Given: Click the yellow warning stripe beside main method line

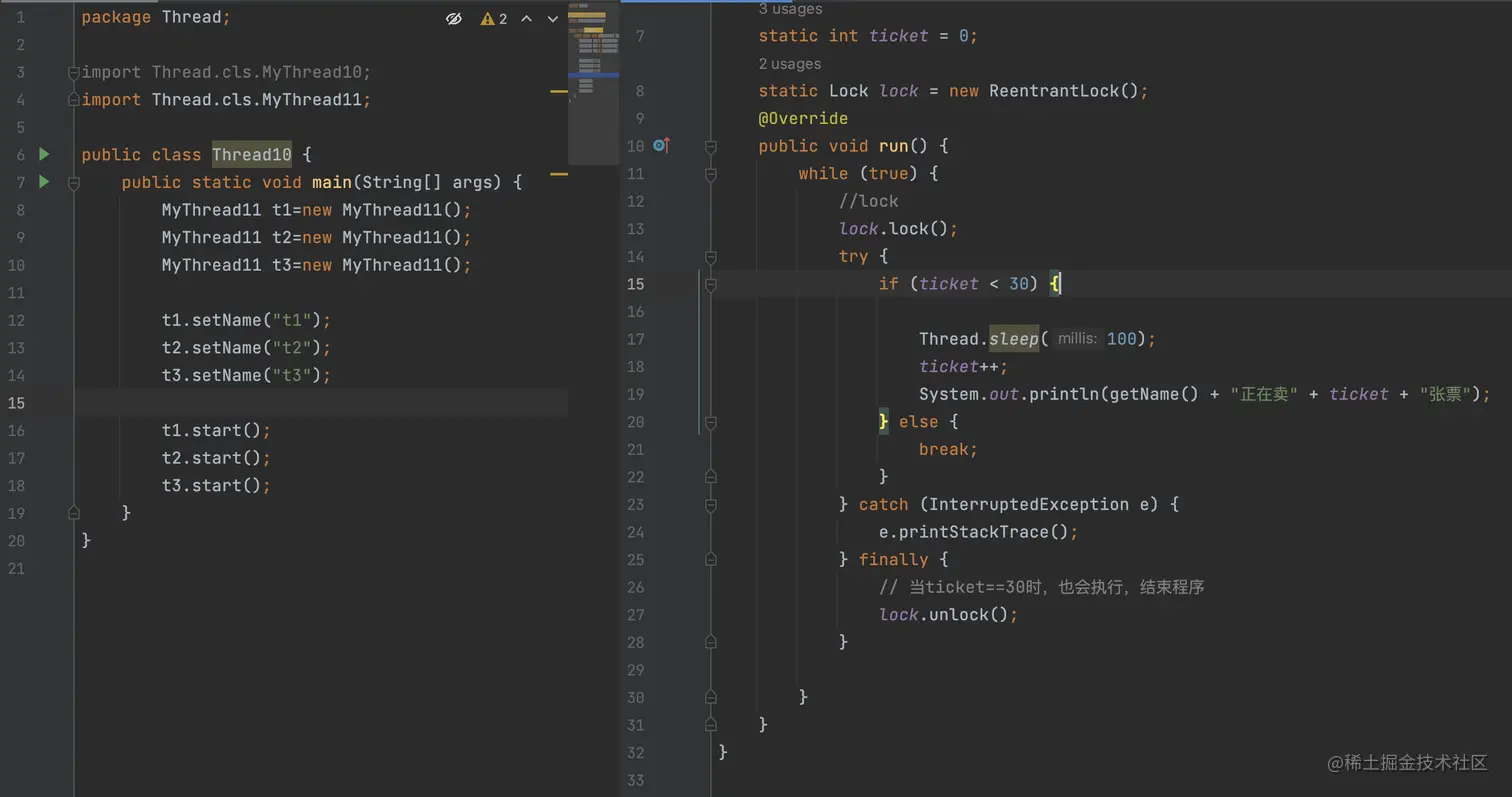Looking at the screenshot, I should (559, 174).
